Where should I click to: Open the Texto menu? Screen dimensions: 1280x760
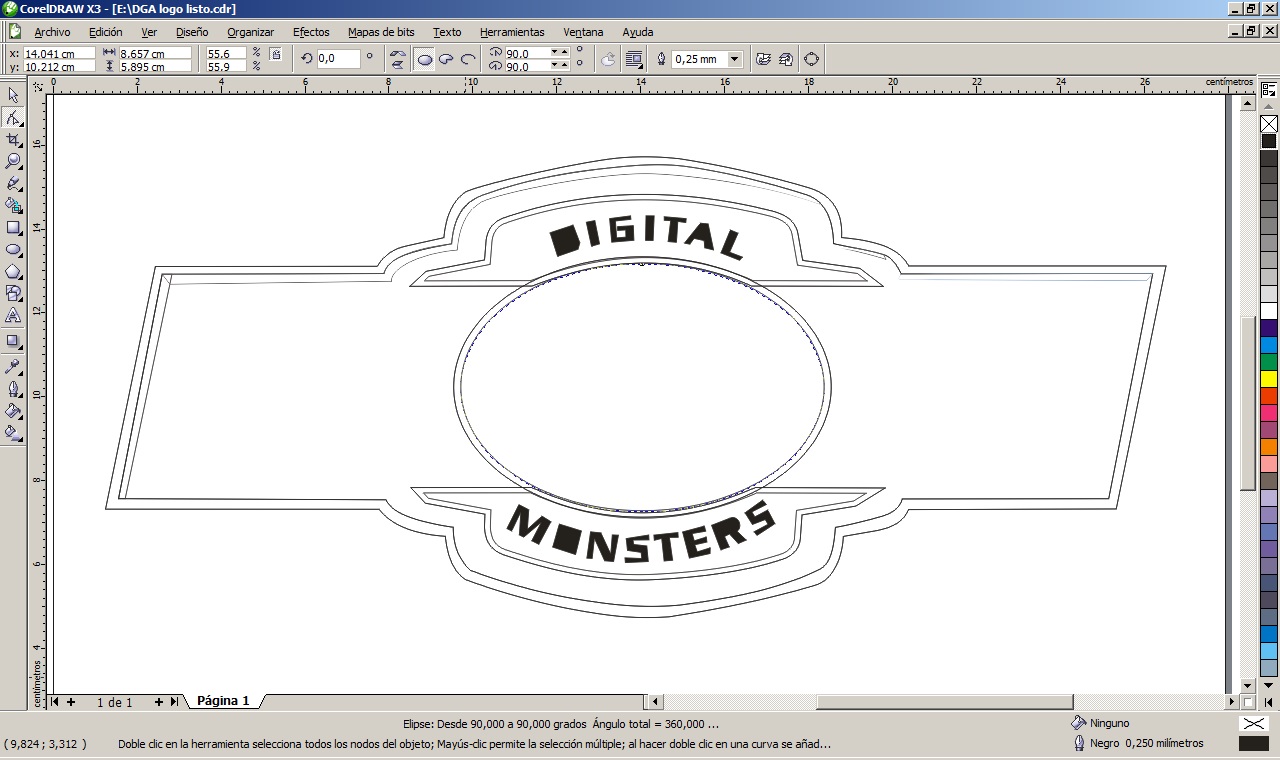(447, 32)
